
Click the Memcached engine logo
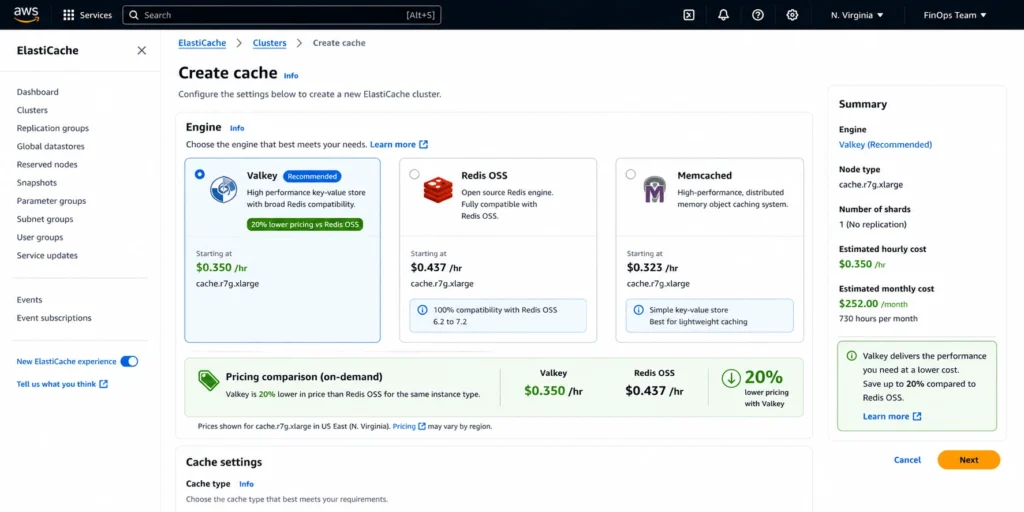pyautogui.click(x=654, y=189)
